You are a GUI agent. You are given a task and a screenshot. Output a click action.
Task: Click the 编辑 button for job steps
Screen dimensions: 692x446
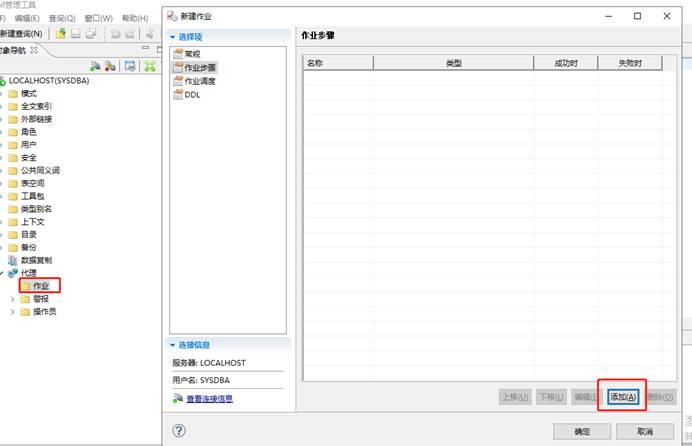[587, 397]
